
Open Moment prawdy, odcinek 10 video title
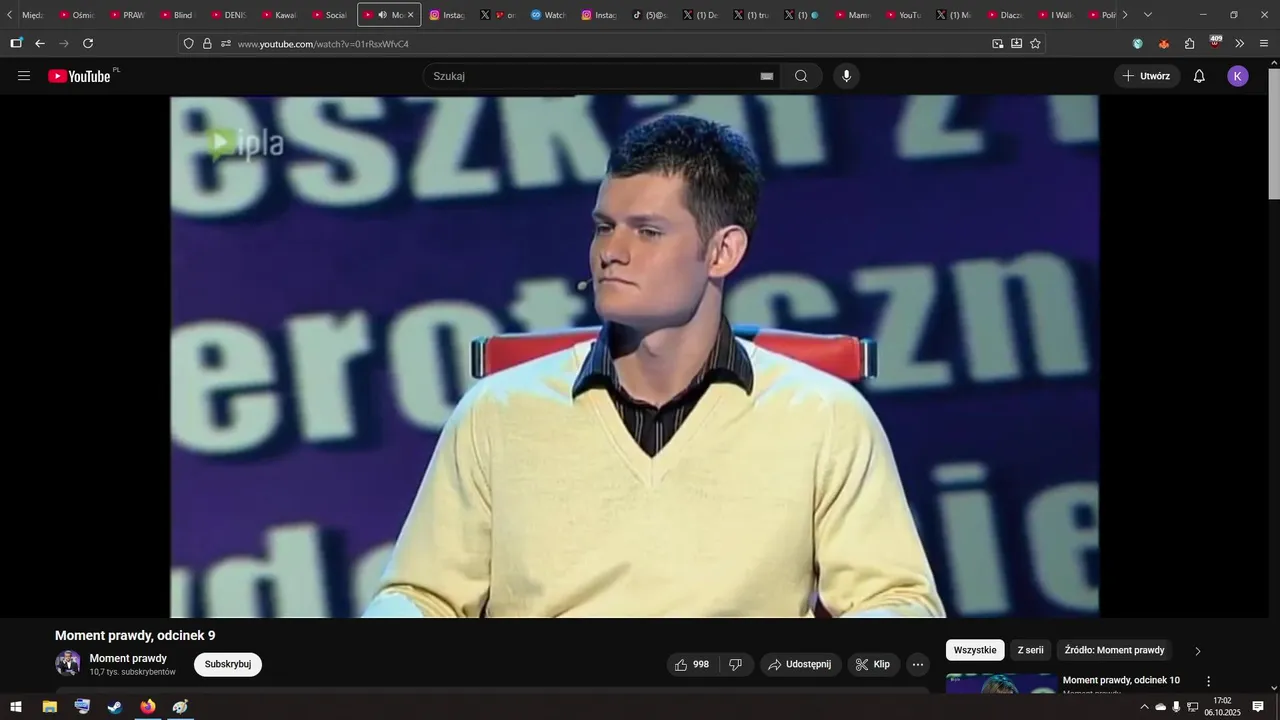[x=1121, y=680]
